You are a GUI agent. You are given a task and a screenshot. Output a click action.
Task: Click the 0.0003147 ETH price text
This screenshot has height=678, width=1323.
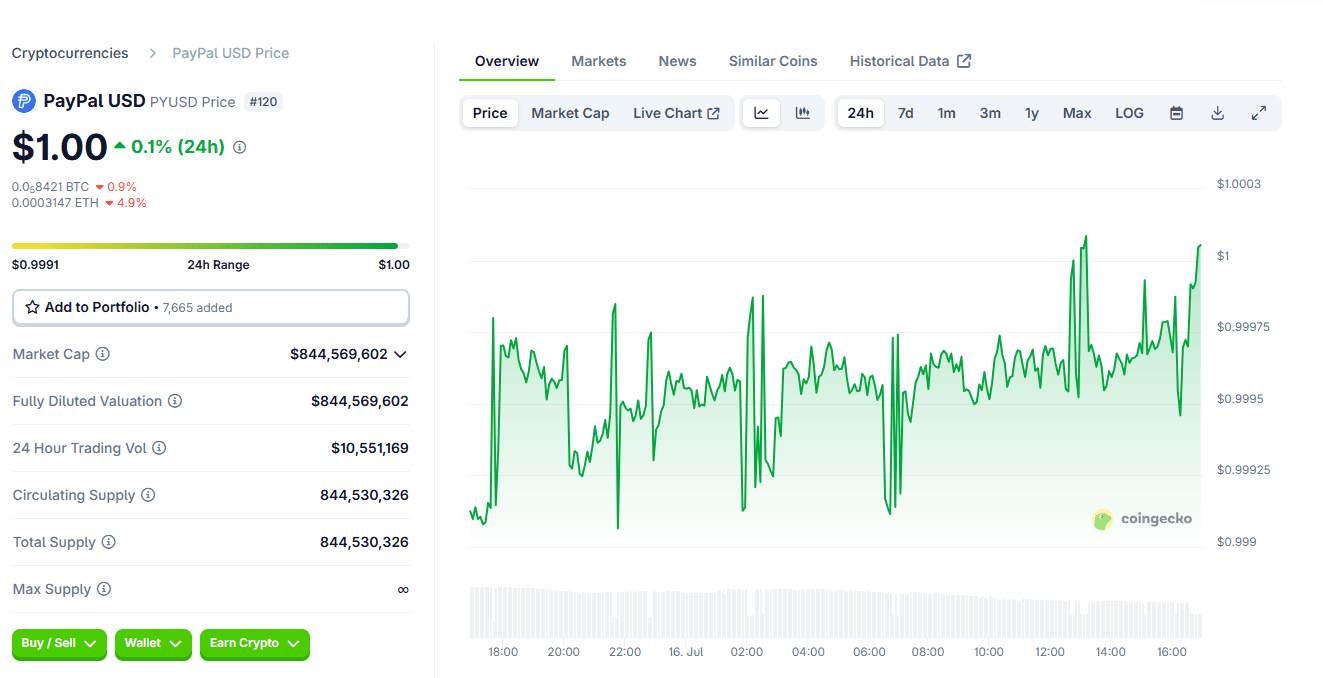55,203
